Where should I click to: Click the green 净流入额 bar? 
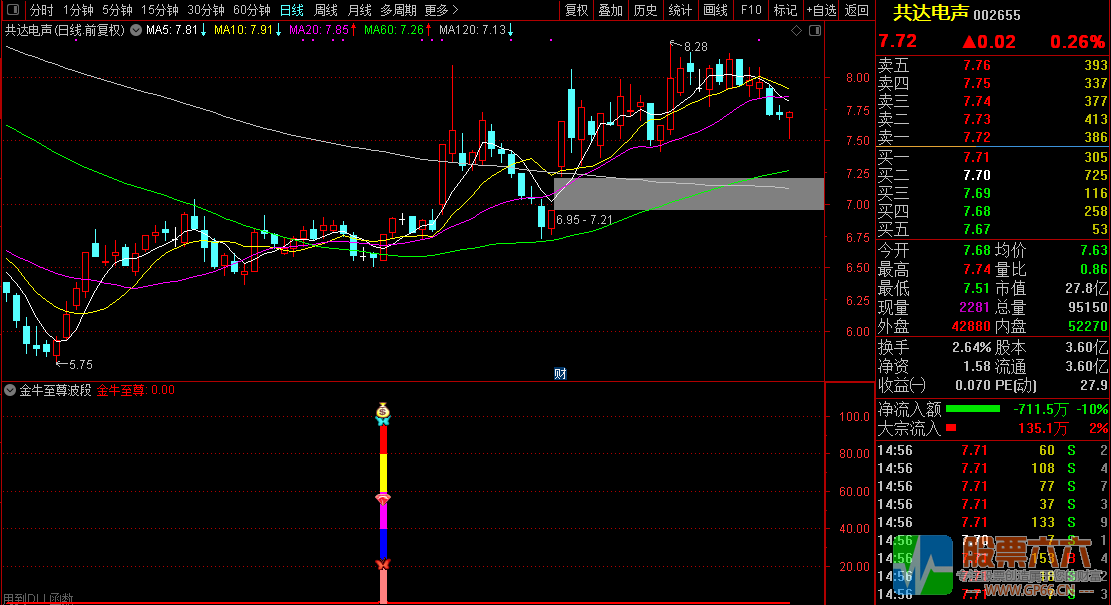coord(972,409)
